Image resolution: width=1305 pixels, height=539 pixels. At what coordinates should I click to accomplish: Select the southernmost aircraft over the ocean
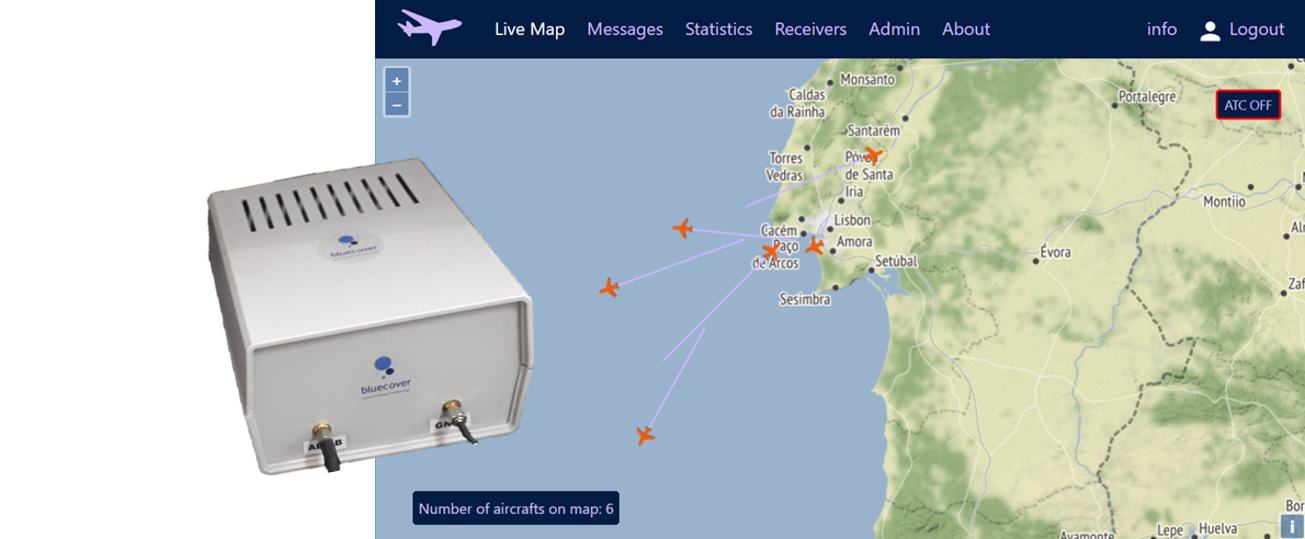click(x=646, y=435)
